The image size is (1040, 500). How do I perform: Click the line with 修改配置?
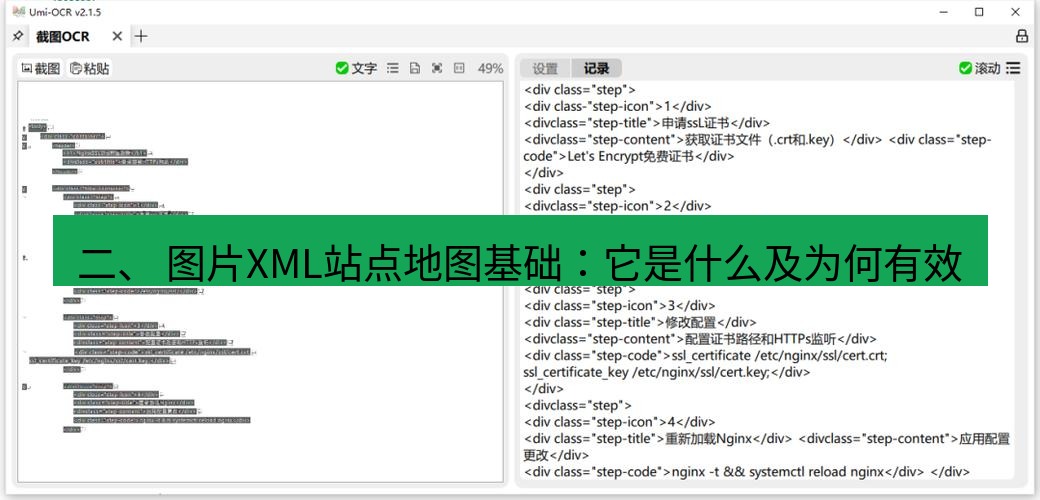coord(640,322)
